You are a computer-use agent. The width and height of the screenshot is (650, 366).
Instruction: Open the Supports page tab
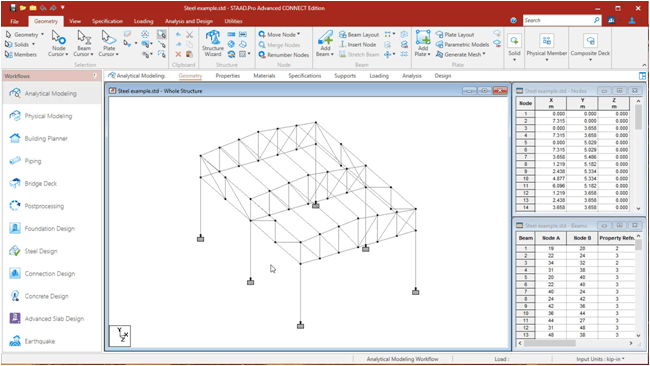pyautogui.click(x=345, y=76)
